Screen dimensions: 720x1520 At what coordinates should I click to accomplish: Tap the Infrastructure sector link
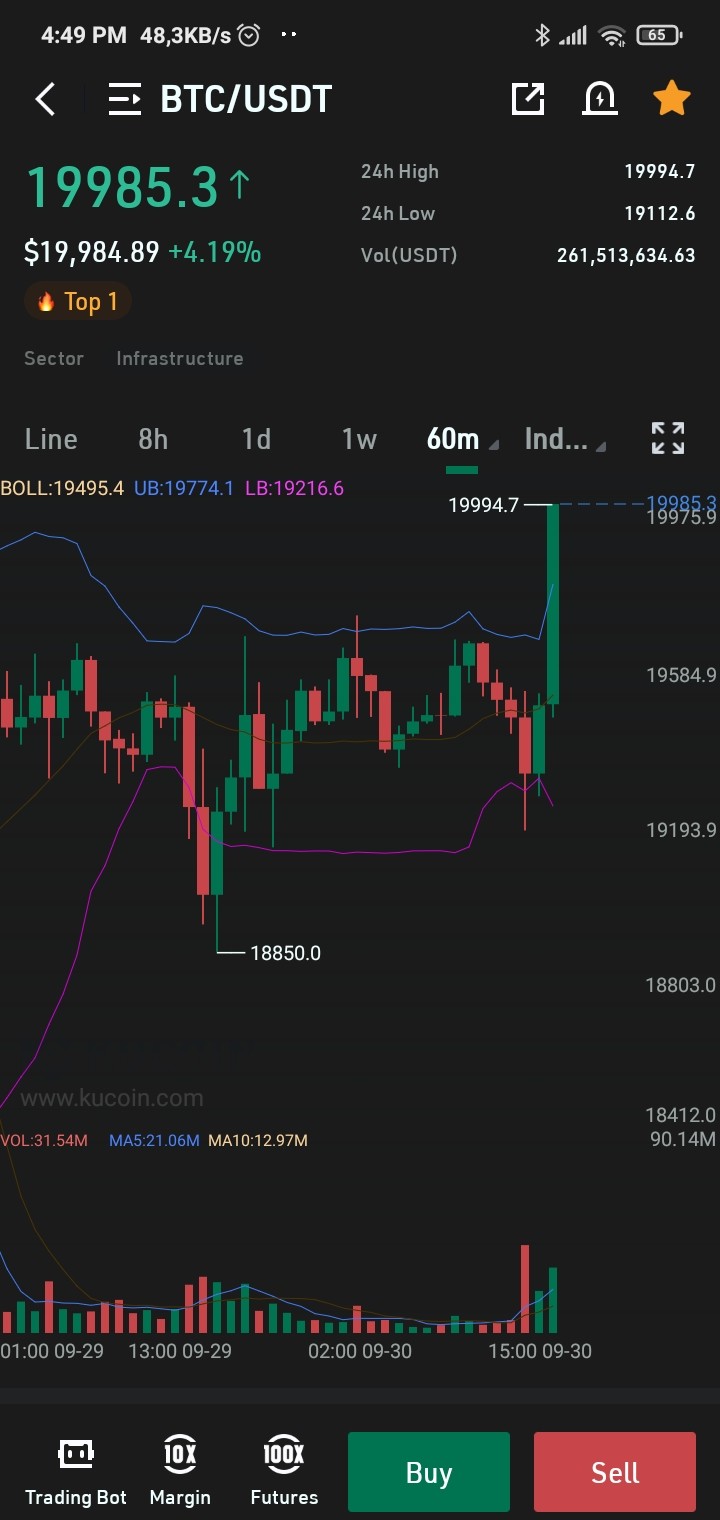click(180, 358)
